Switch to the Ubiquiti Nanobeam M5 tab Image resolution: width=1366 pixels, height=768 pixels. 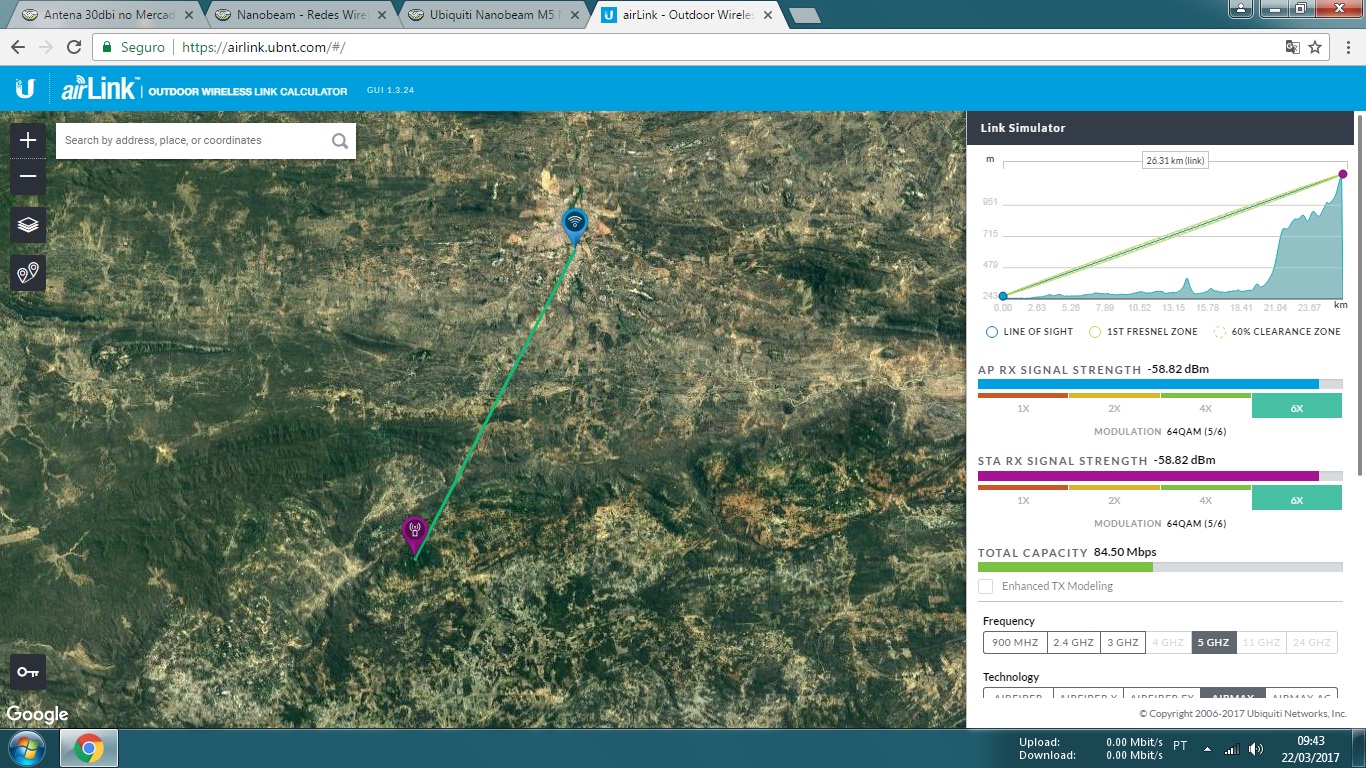491,15
